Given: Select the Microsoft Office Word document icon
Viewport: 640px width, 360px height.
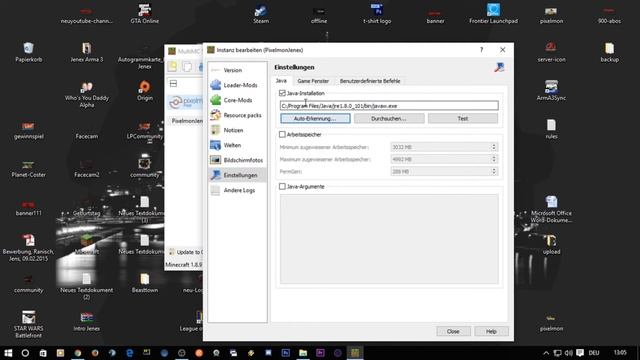Looking at the screenshot, I should [551, 209].
